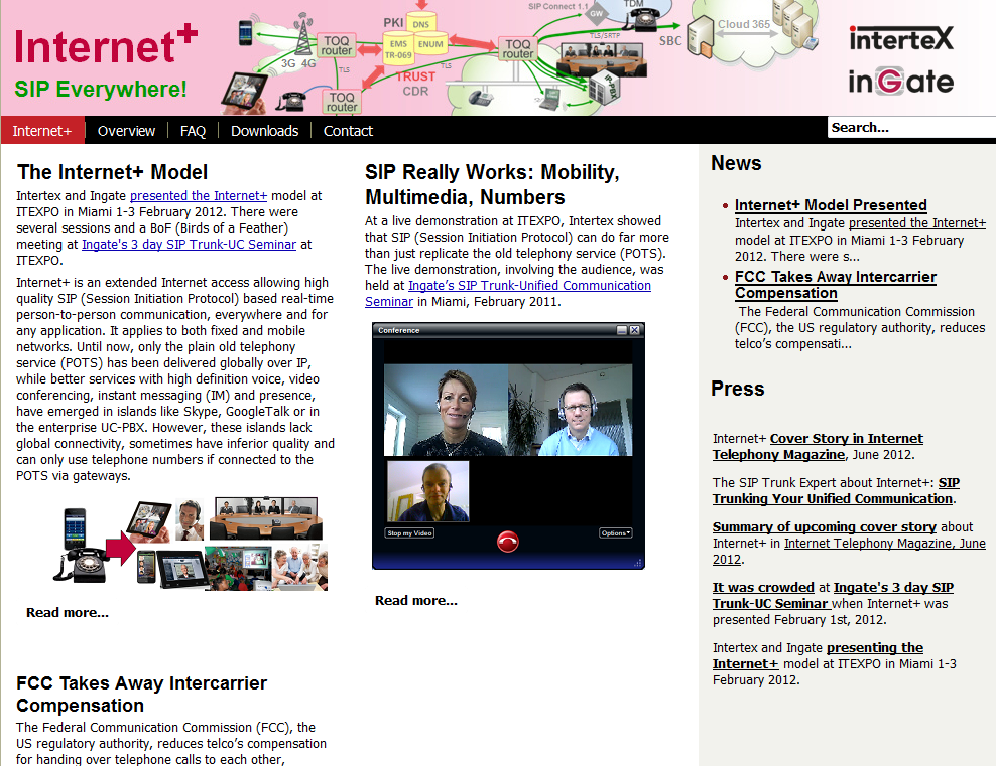Click the devices collage image
Screen dimensions: 996x766
(x=191, y=544)
